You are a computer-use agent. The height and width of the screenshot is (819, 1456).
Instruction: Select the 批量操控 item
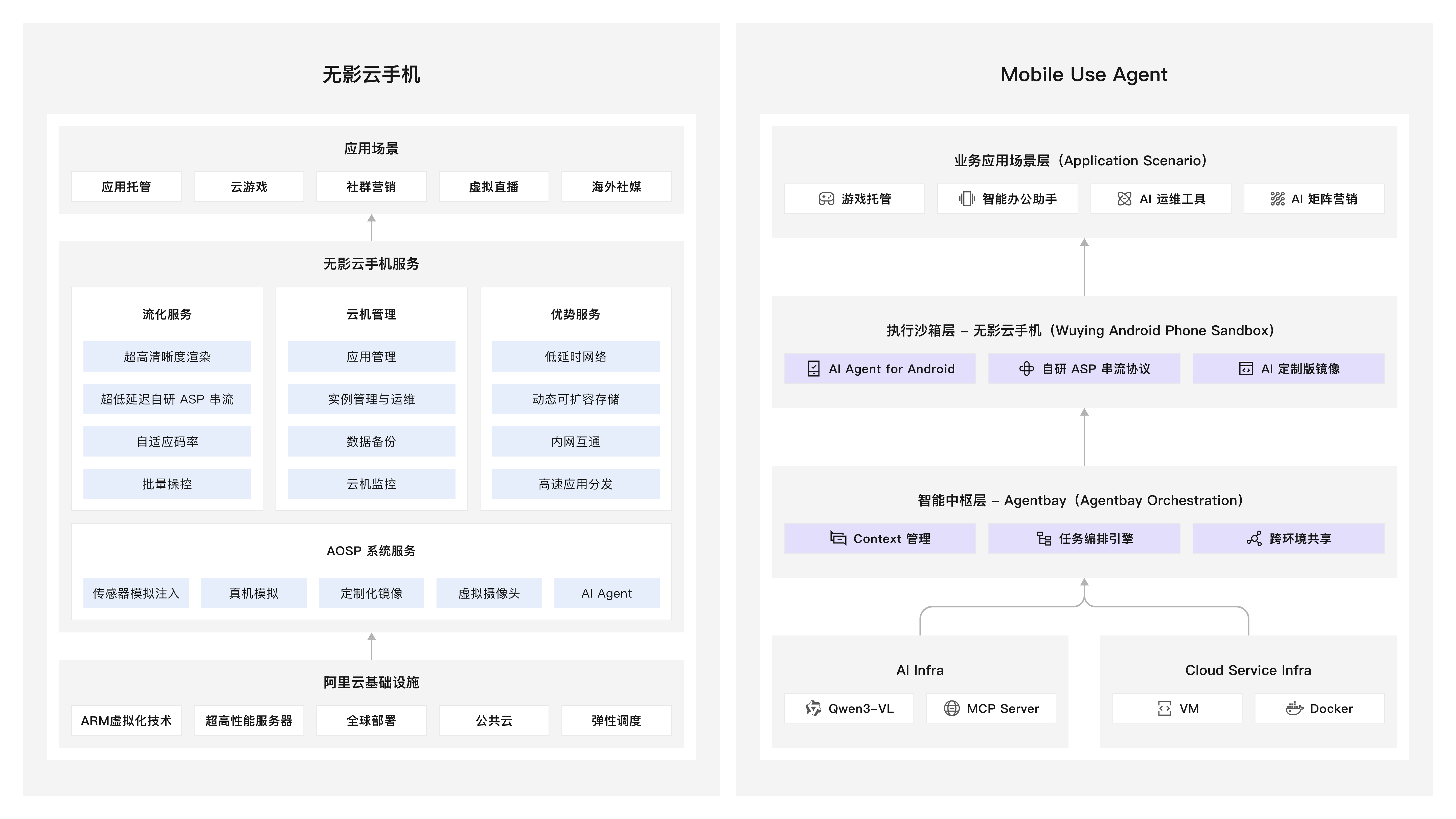pos(167,484)
